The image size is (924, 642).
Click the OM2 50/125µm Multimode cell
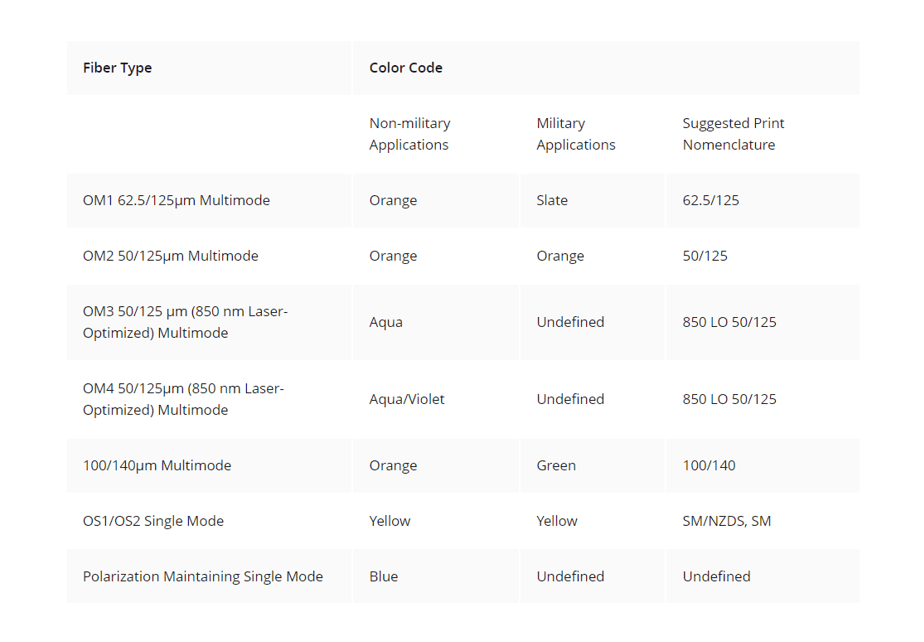[x=171, y=256]
